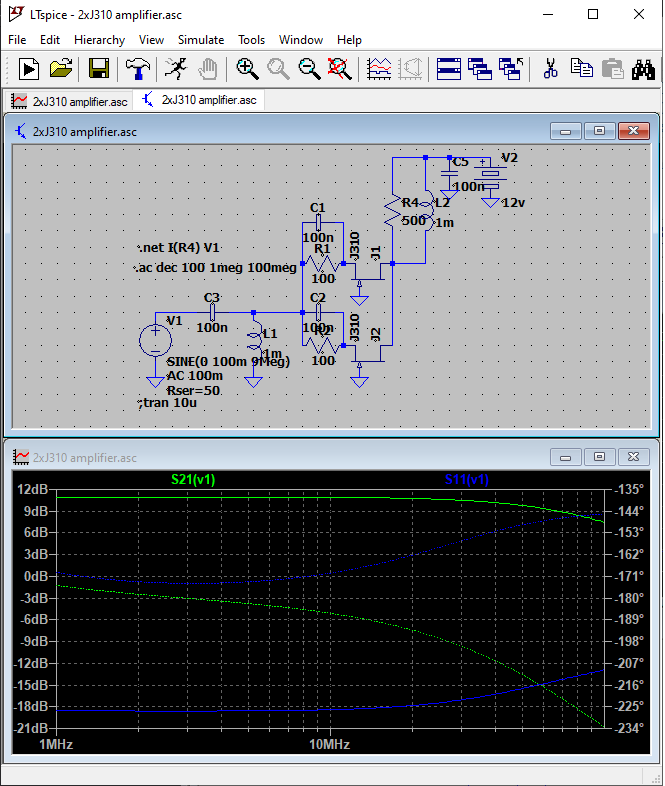Click the Find binoculars icon

tap(643, 69)
